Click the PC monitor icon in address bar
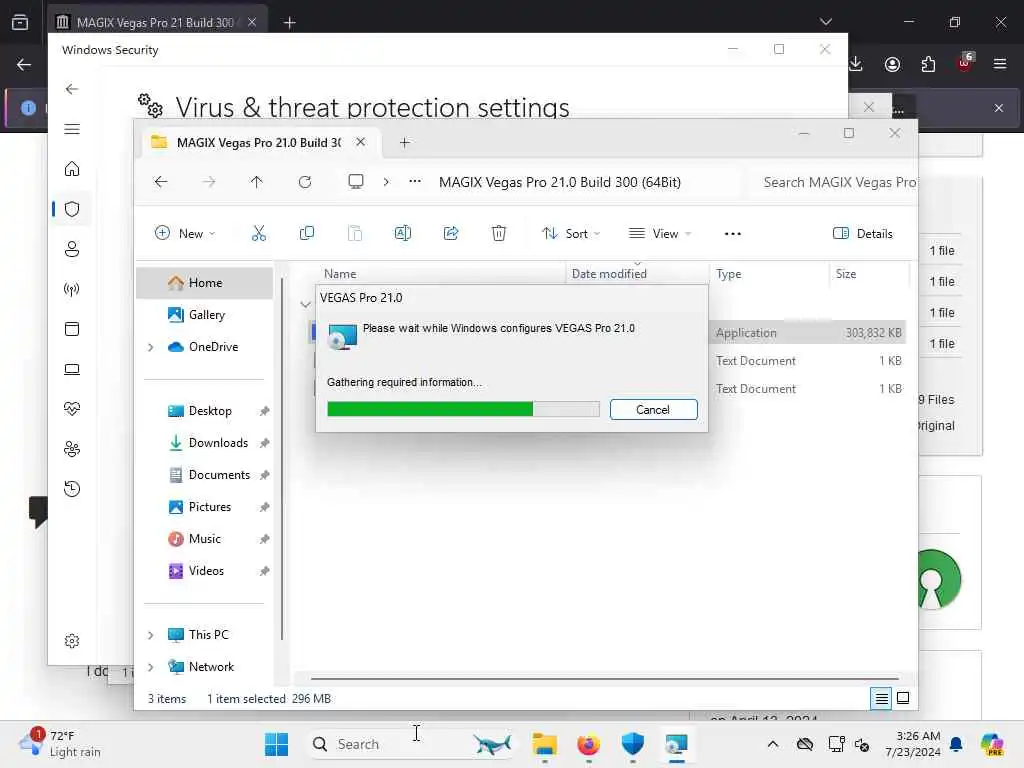 pyautogui.click(x=356, y=182)
